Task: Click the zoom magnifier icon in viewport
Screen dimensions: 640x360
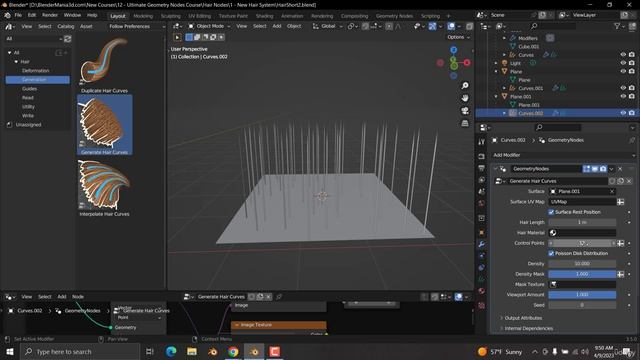Action: (x=465, y=85)
